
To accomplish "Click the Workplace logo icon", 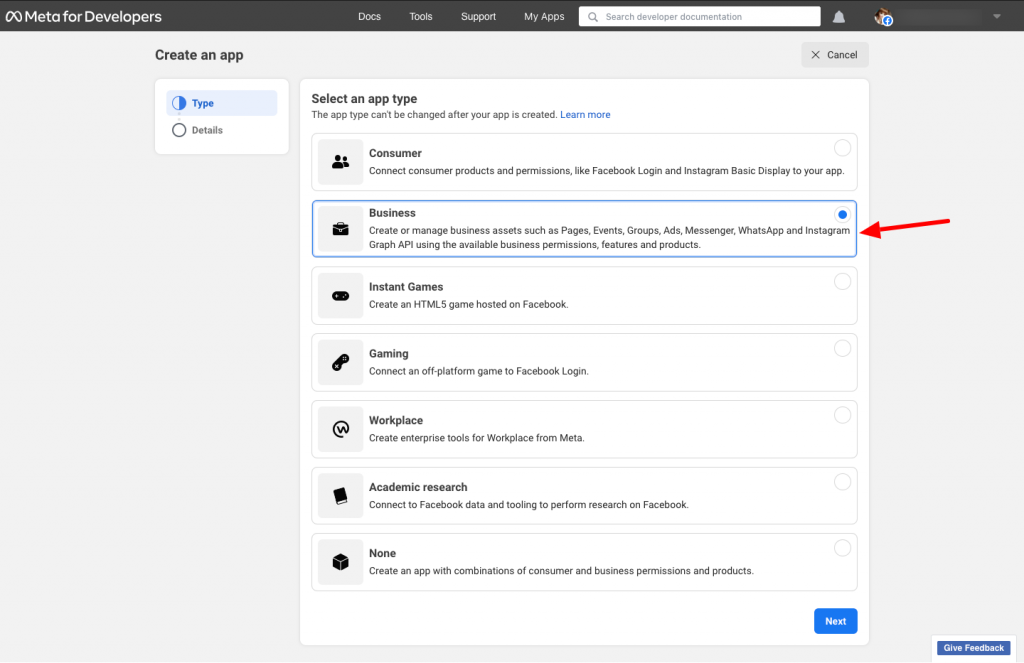I will (340, 429).
